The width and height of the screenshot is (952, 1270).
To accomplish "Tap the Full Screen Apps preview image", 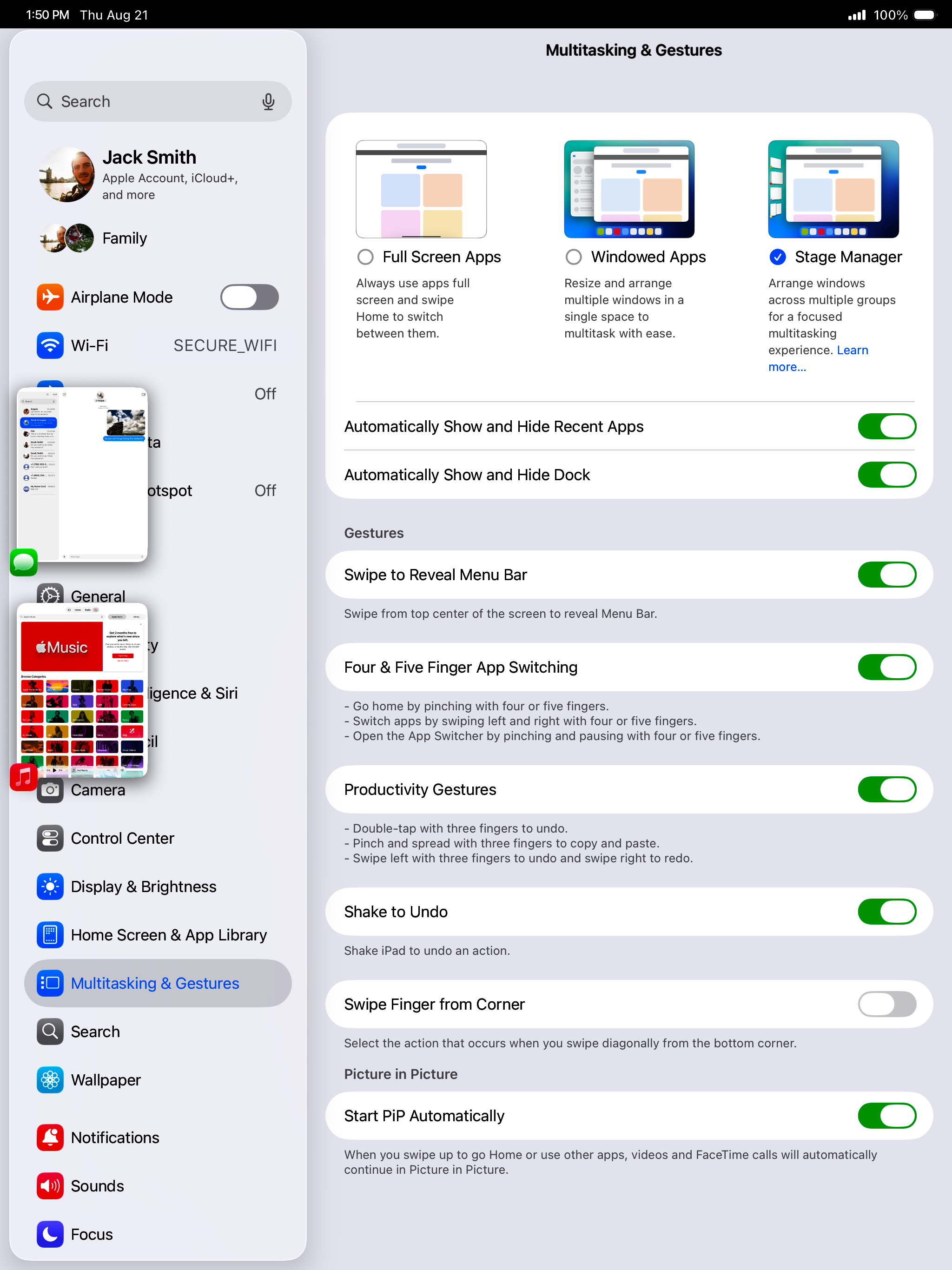I will 422,189.
